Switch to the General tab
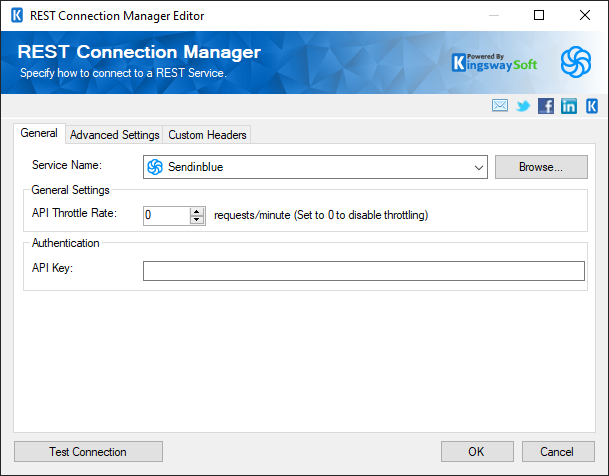The height and width of the screenshot is (476, 609). tap(39, 133)
